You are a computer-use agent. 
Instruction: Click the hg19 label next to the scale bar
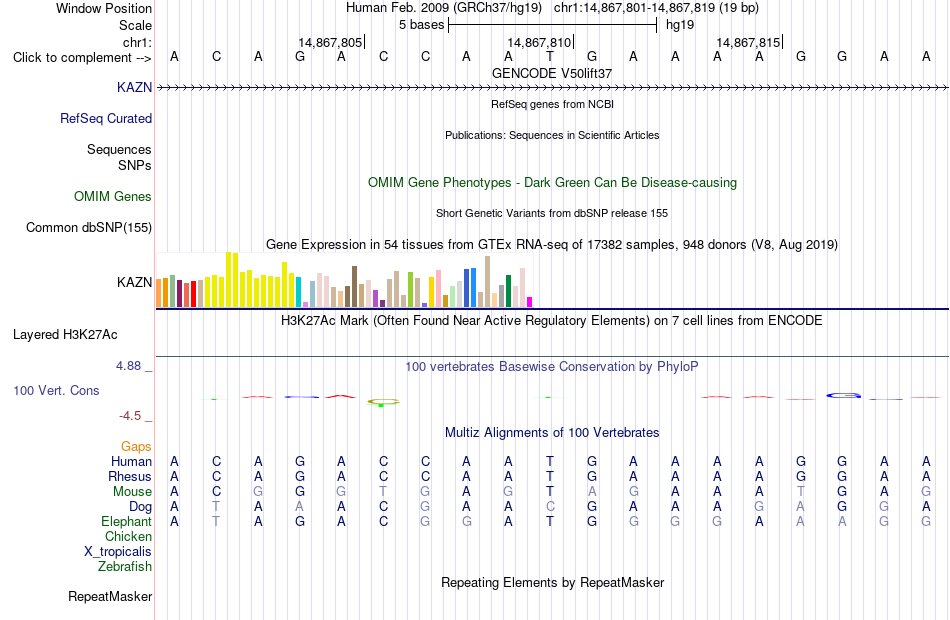pos(680,25)
